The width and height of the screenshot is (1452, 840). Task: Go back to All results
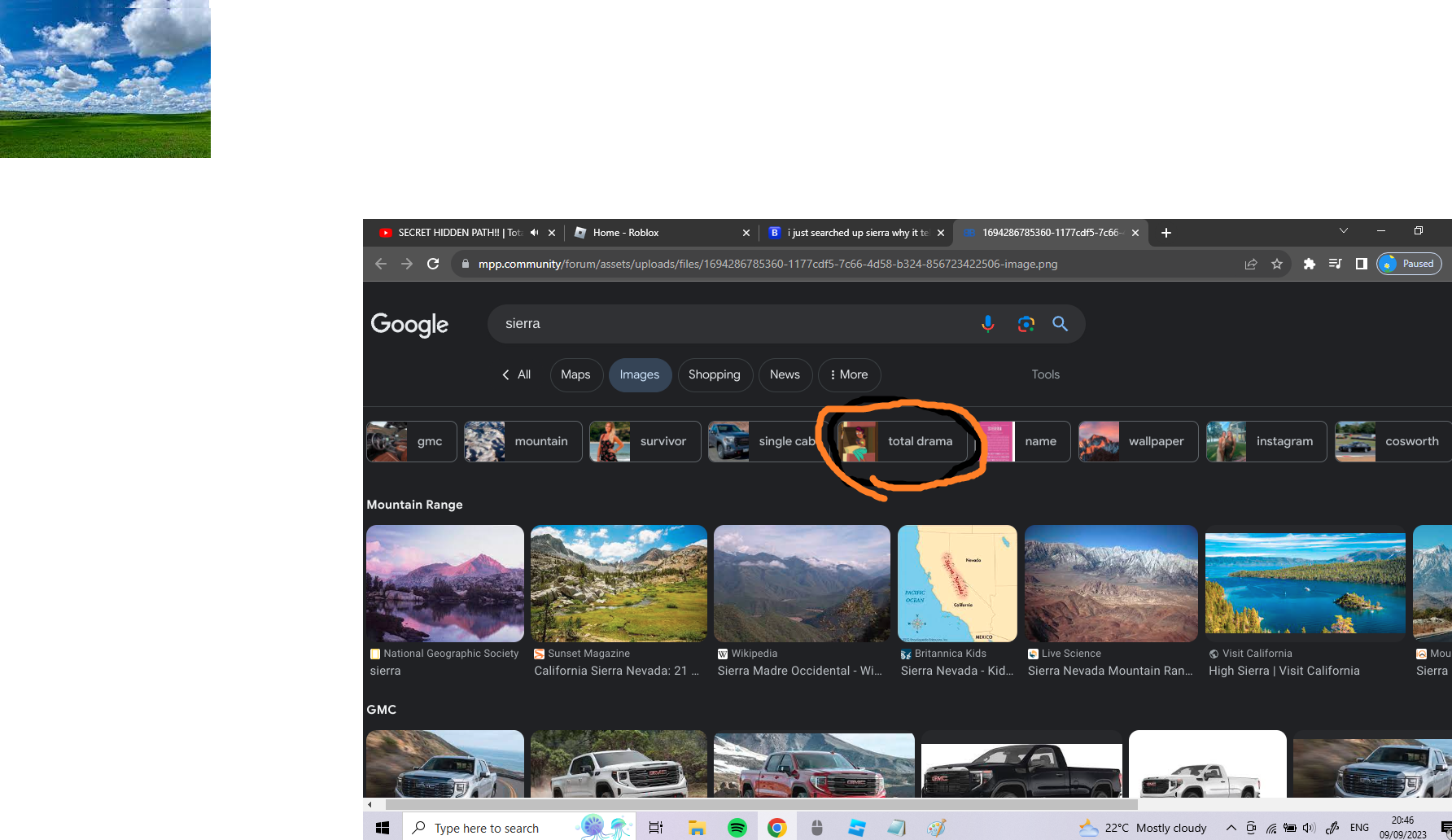516,374
